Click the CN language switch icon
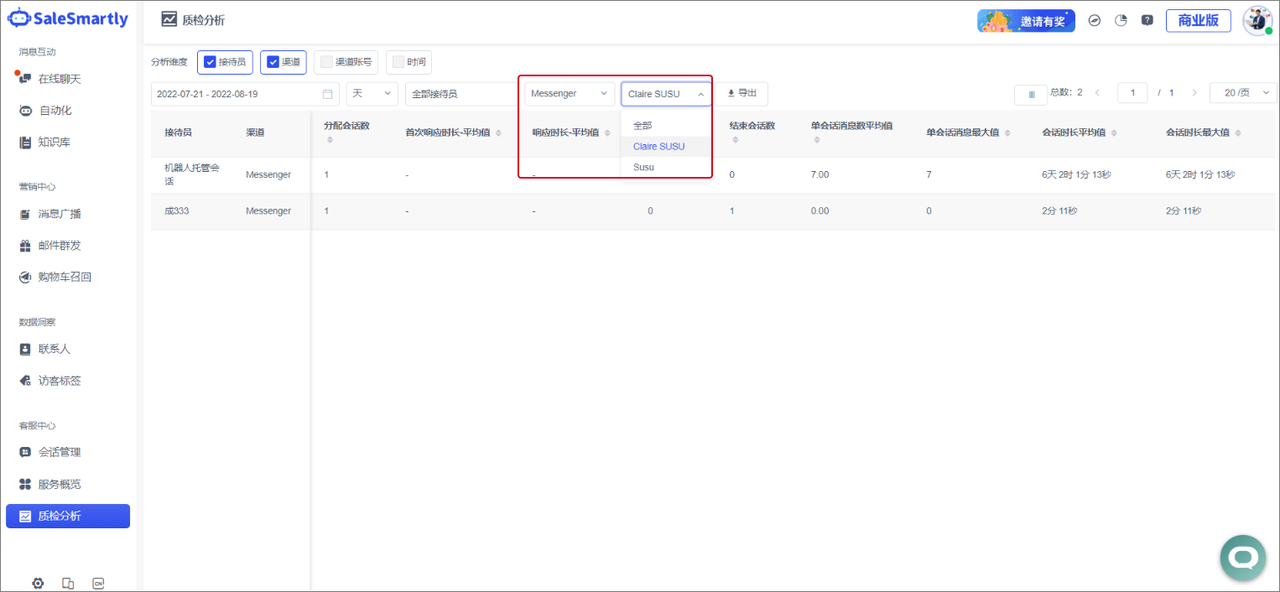The width and height of the screenshot is (1280, 592). (x=98, y=583)
